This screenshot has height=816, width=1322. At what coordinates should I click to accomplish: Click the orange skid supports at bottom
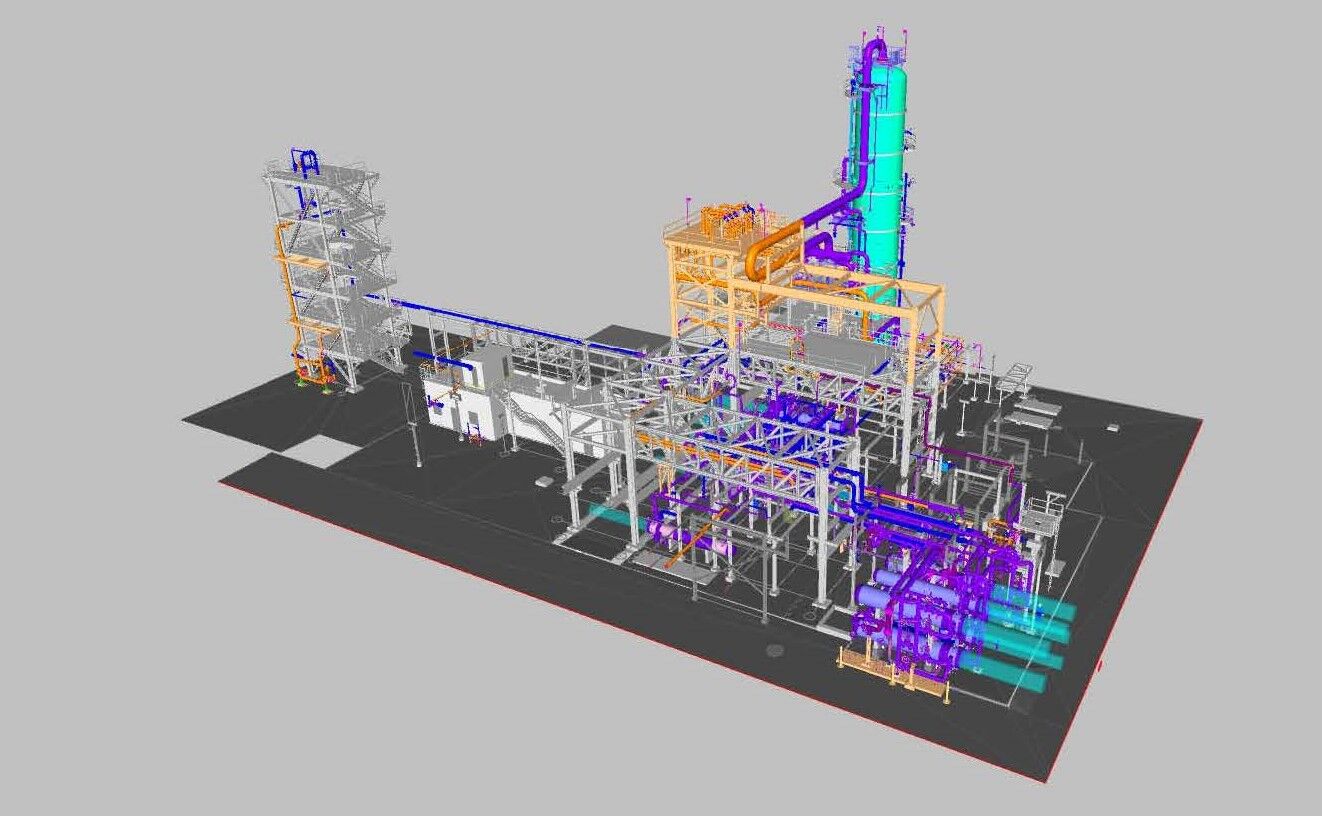pyautogui.click(x=865, y=663)
